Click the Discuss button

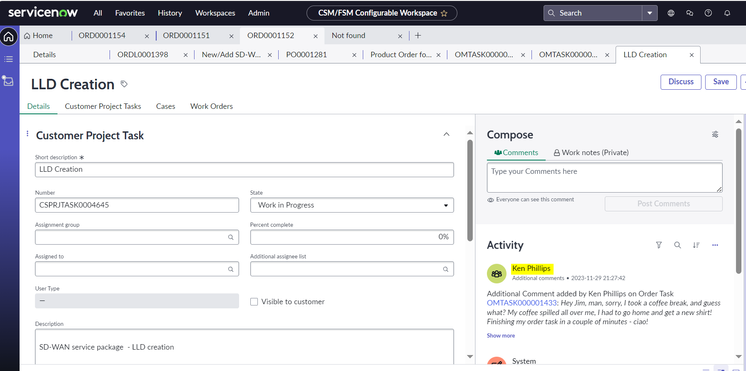coord(681,82)
